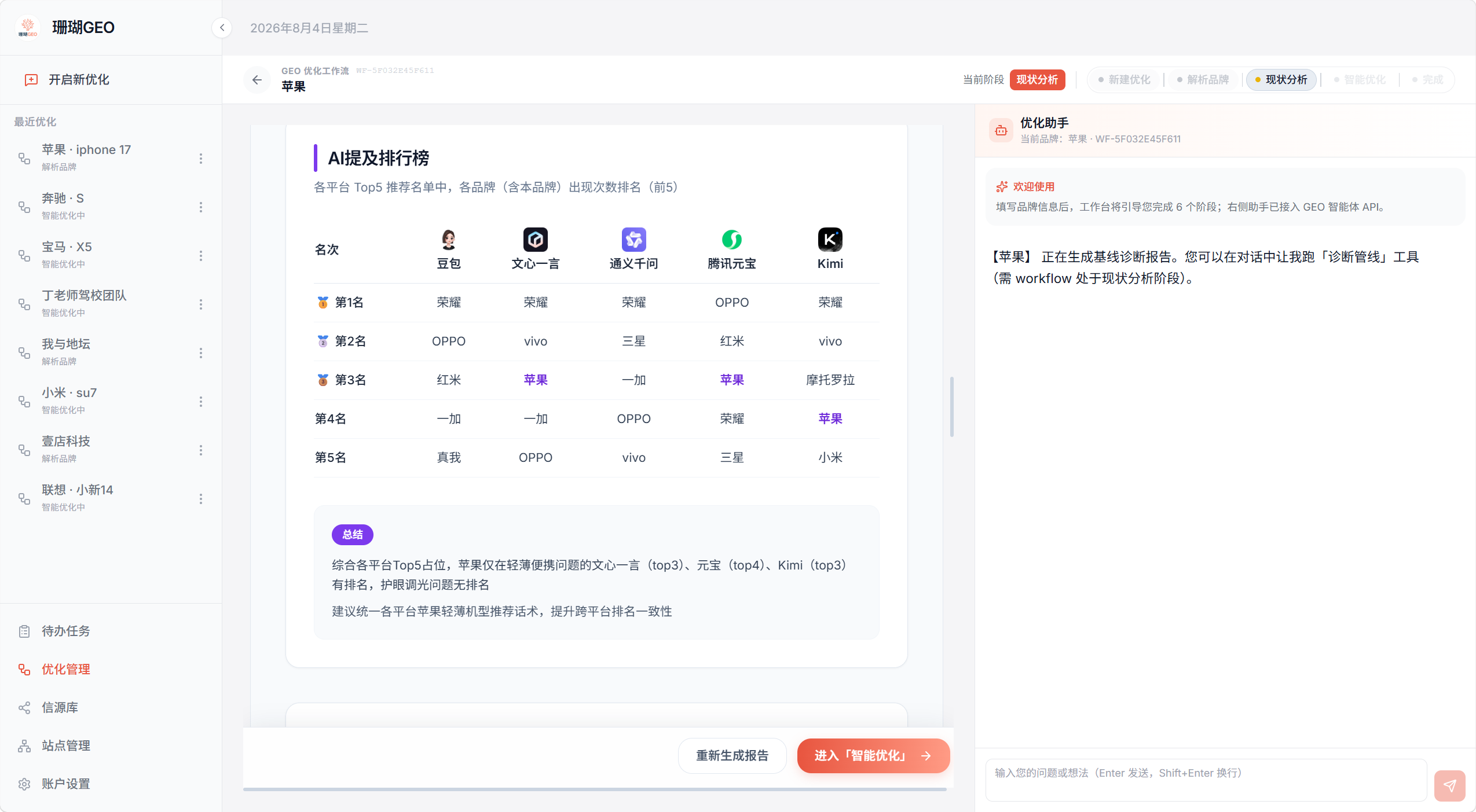
Task: Go back using the left arrow button
Action: click(x=257, y=80)
